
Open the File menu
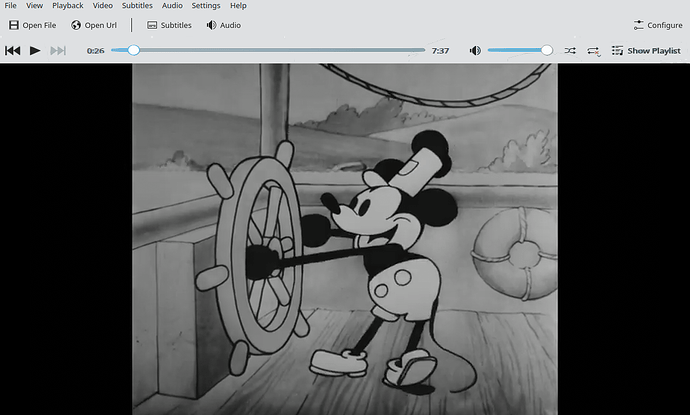[x=11, y=6]
